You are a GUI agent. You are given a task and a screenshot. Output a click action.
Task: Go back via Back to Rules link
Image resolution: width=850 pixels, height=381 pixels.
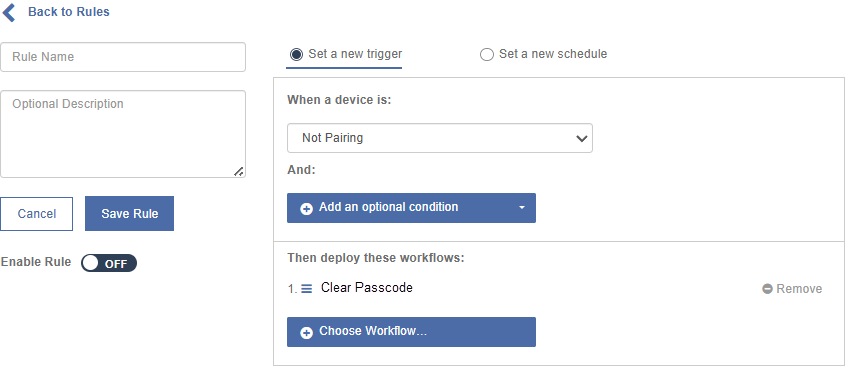click(x=68, y=12)
